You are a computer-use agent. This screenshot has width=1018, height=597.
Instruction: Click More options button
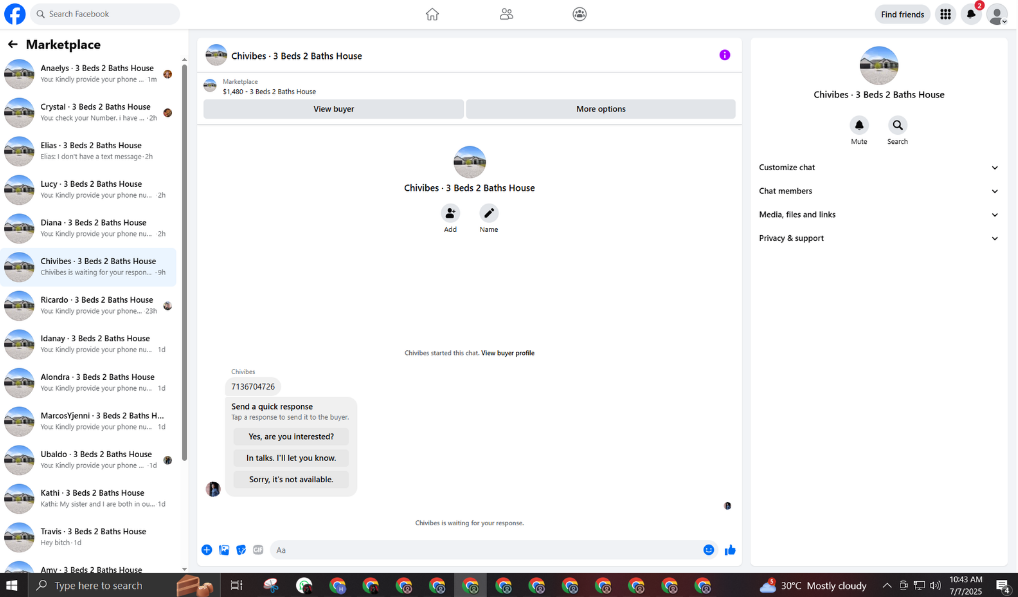(601, 109)
